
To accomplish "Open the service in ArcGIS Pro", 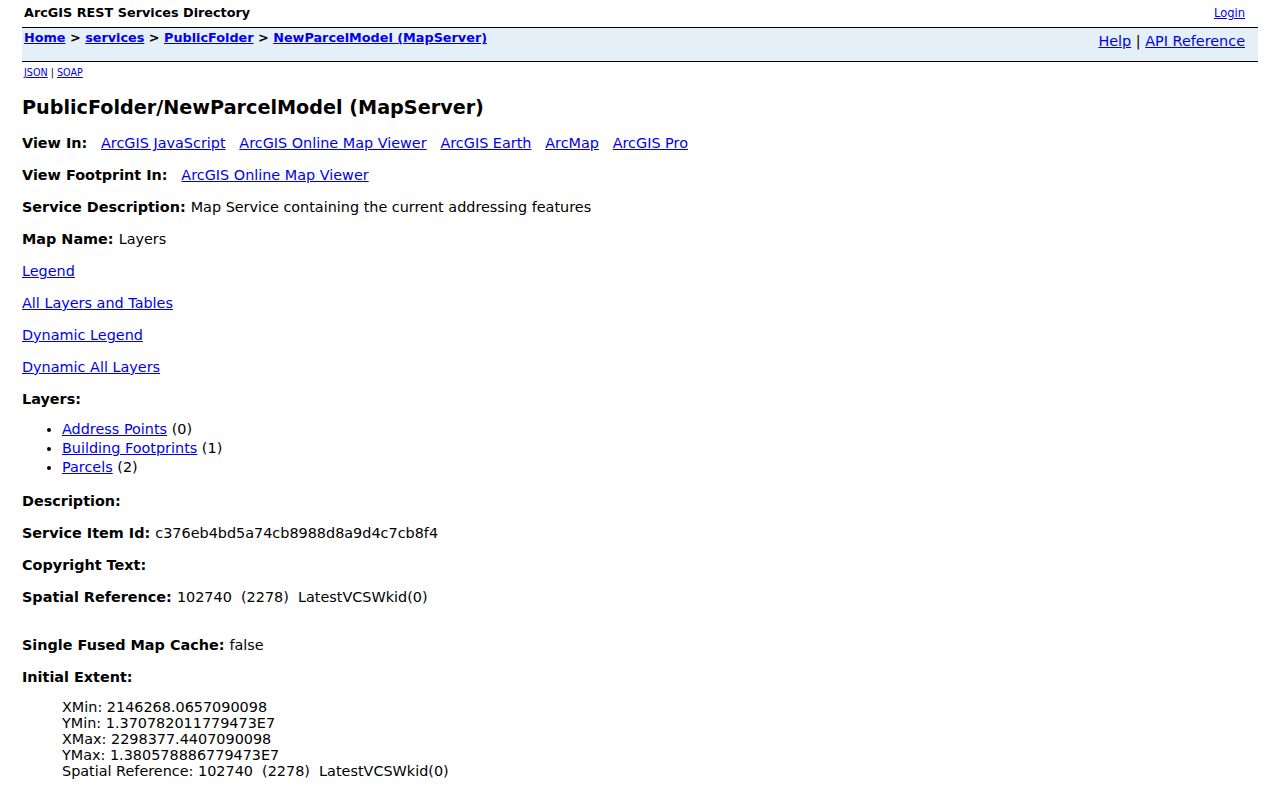I will [x=650, y=143].
